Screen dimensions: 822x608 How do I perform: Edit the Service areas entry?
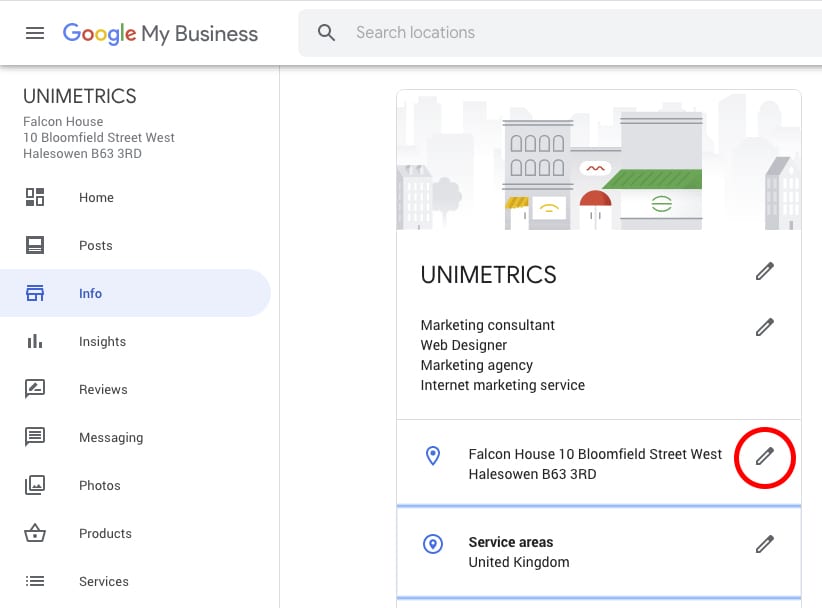coord(765,544)
